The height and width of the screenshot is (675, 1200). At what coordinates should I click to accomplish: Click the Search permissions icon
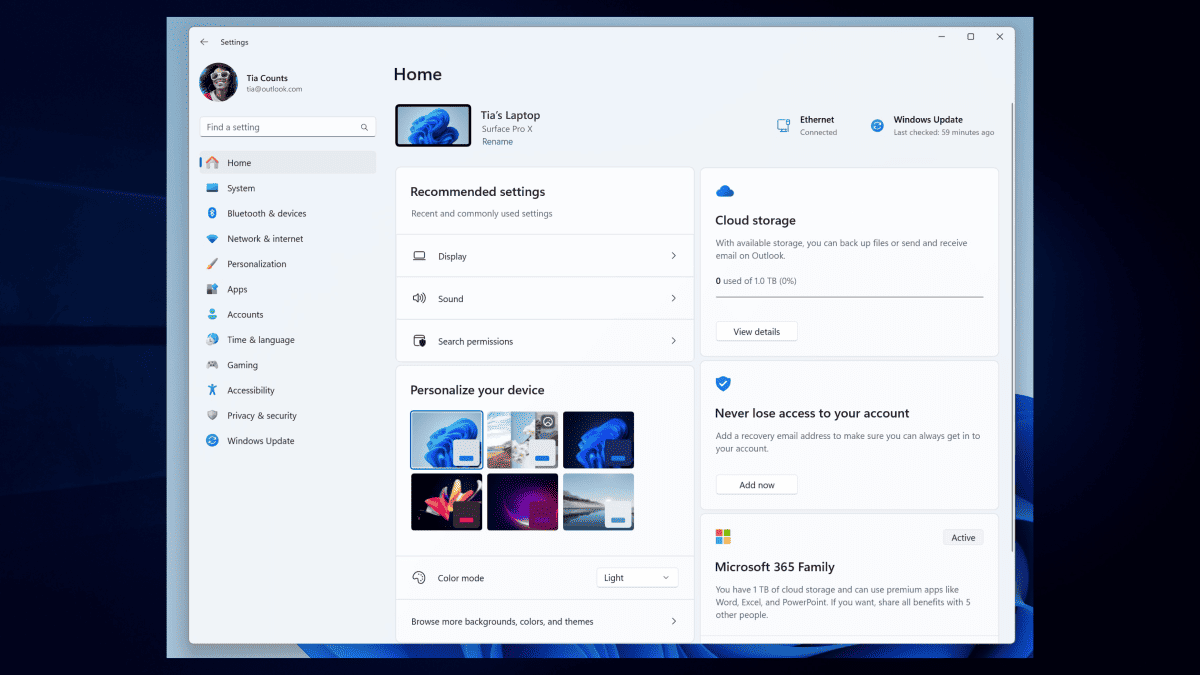point(420,341)
